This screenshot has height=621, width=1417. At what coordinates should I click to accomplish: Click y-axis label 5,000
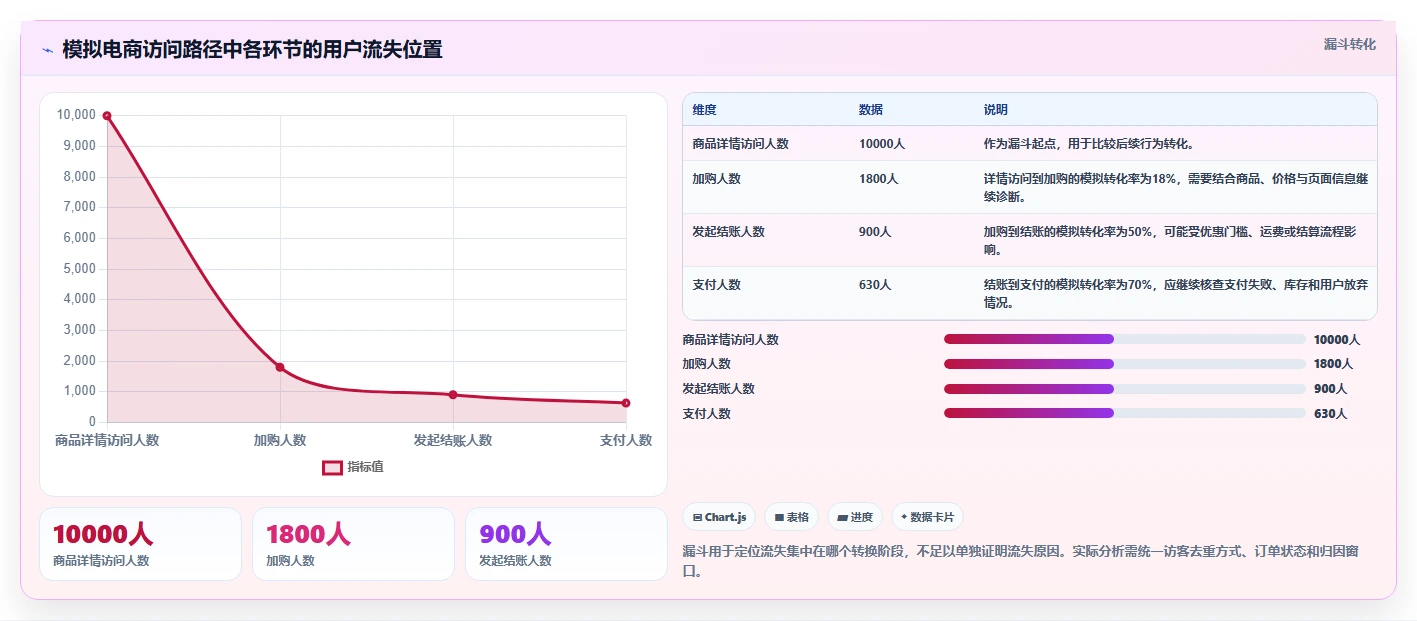[x=79, y=269]
